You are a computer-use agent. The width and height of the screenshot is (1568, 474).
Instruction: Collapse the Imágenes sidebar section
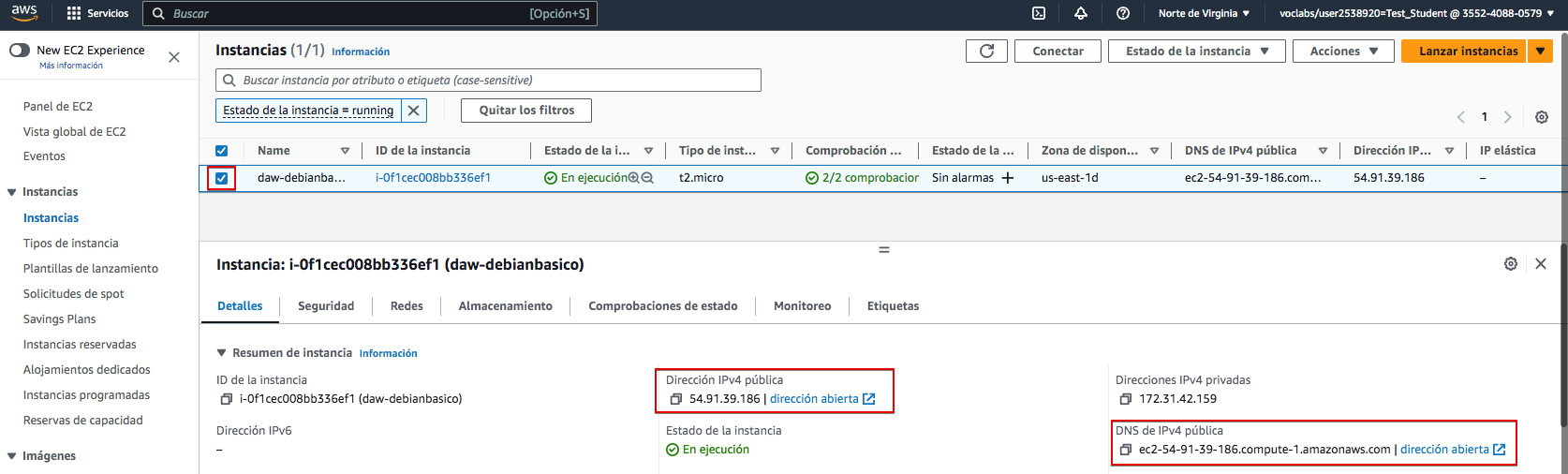pos(12,456)
